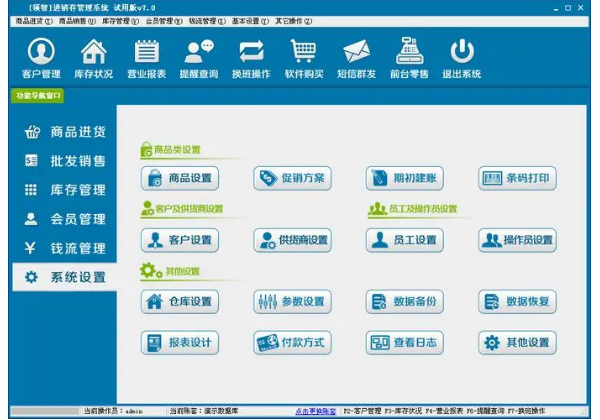Open 客户管理 toolbar icon
The width and height of the screenshot is (600, 420).
click(41, 58)
